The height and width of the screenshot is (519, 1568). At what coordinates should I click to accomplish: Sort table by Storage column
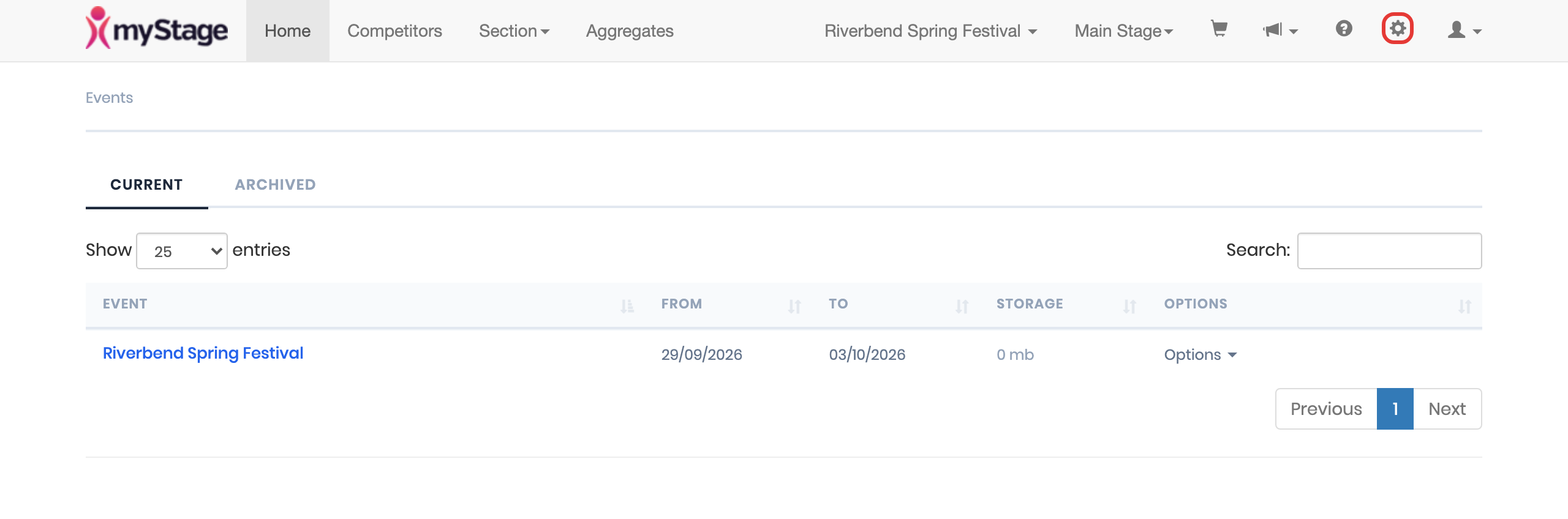tap(1064, 304)
